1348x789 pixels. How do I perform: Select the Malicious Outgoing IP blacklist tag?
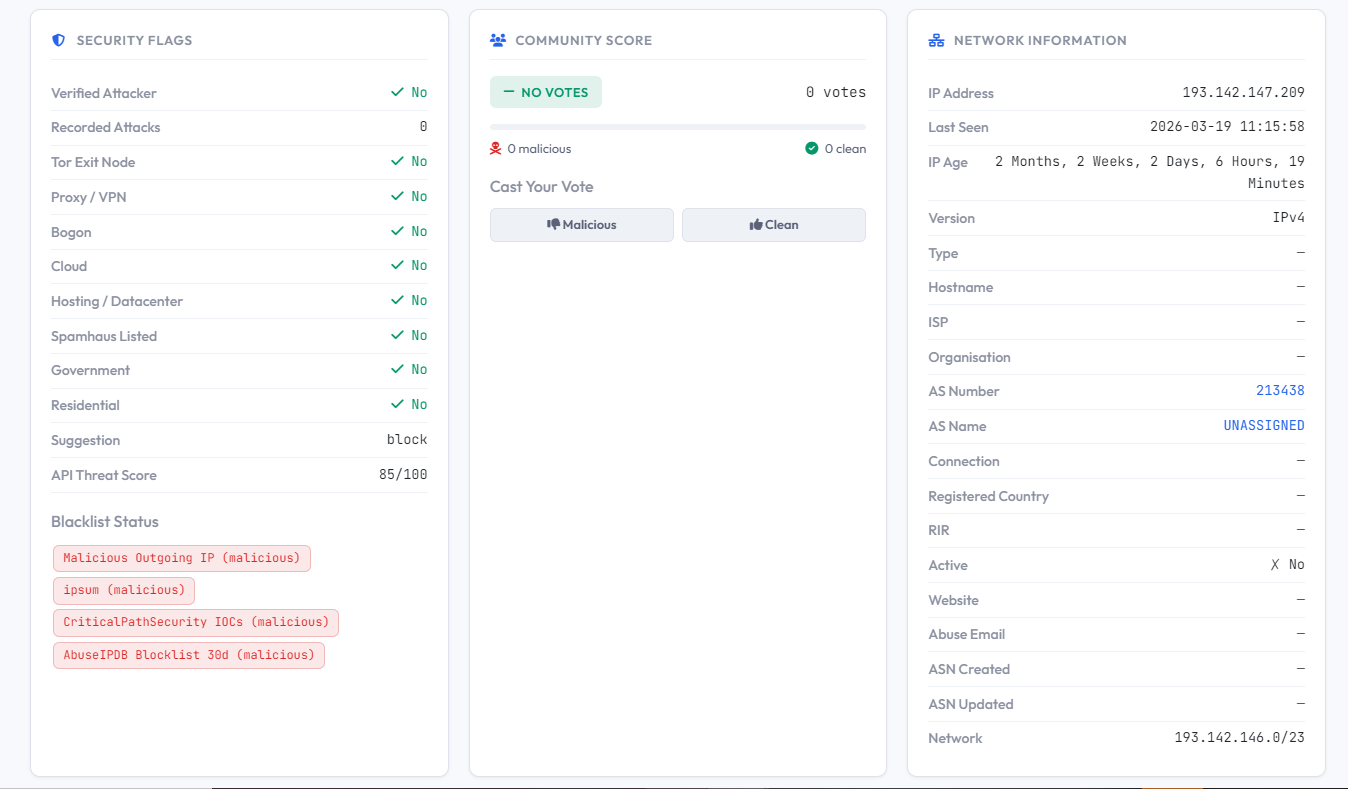(x=182, y=558)
